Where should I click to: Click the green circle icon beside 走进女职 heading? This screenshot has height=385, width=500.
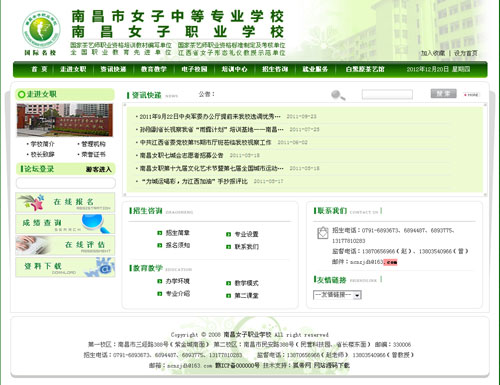pyautogui.click(x=21, y=95)
